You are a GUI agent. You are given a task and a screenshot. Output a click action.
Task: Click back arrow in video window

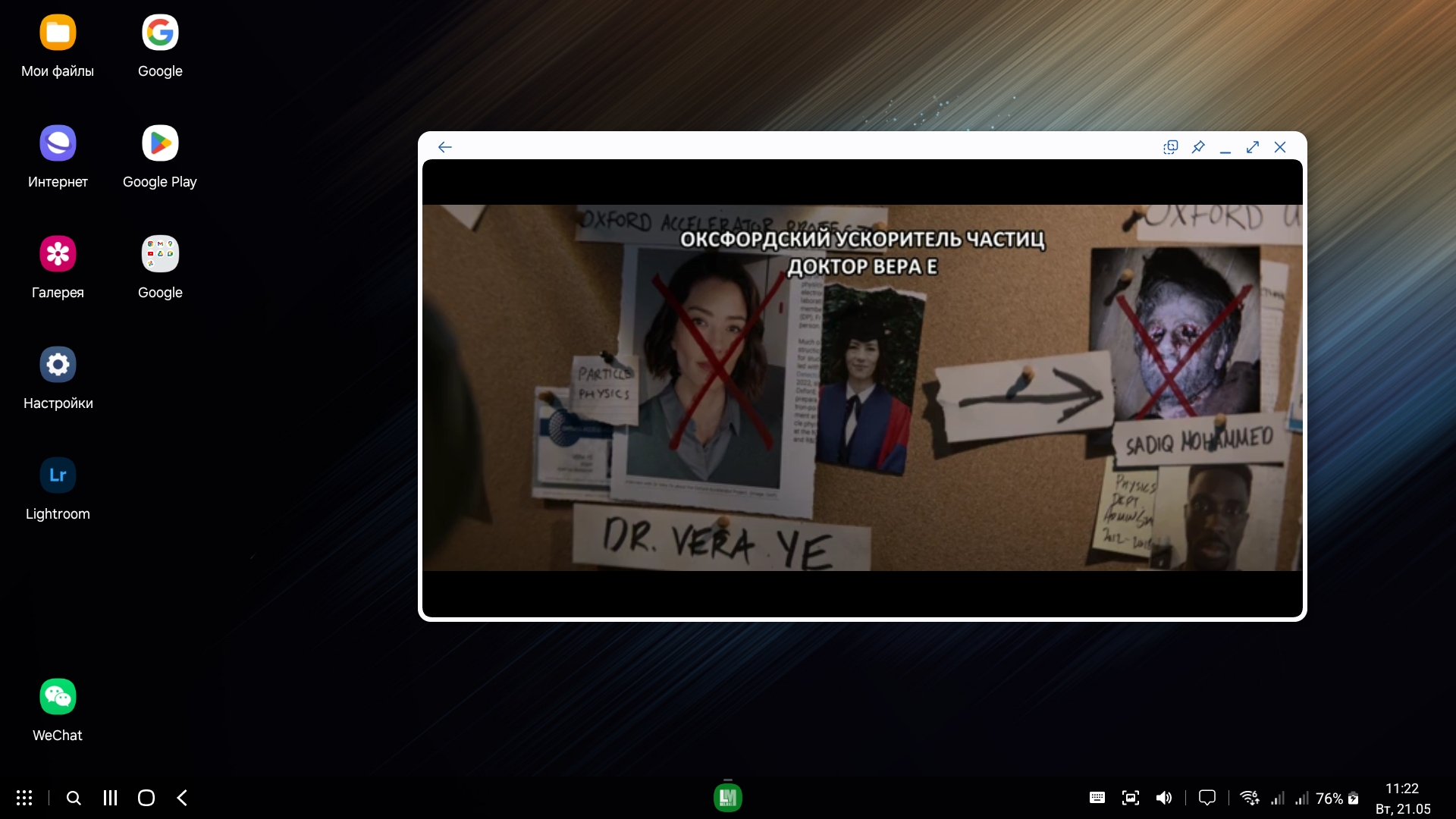[x=445, y=147]
